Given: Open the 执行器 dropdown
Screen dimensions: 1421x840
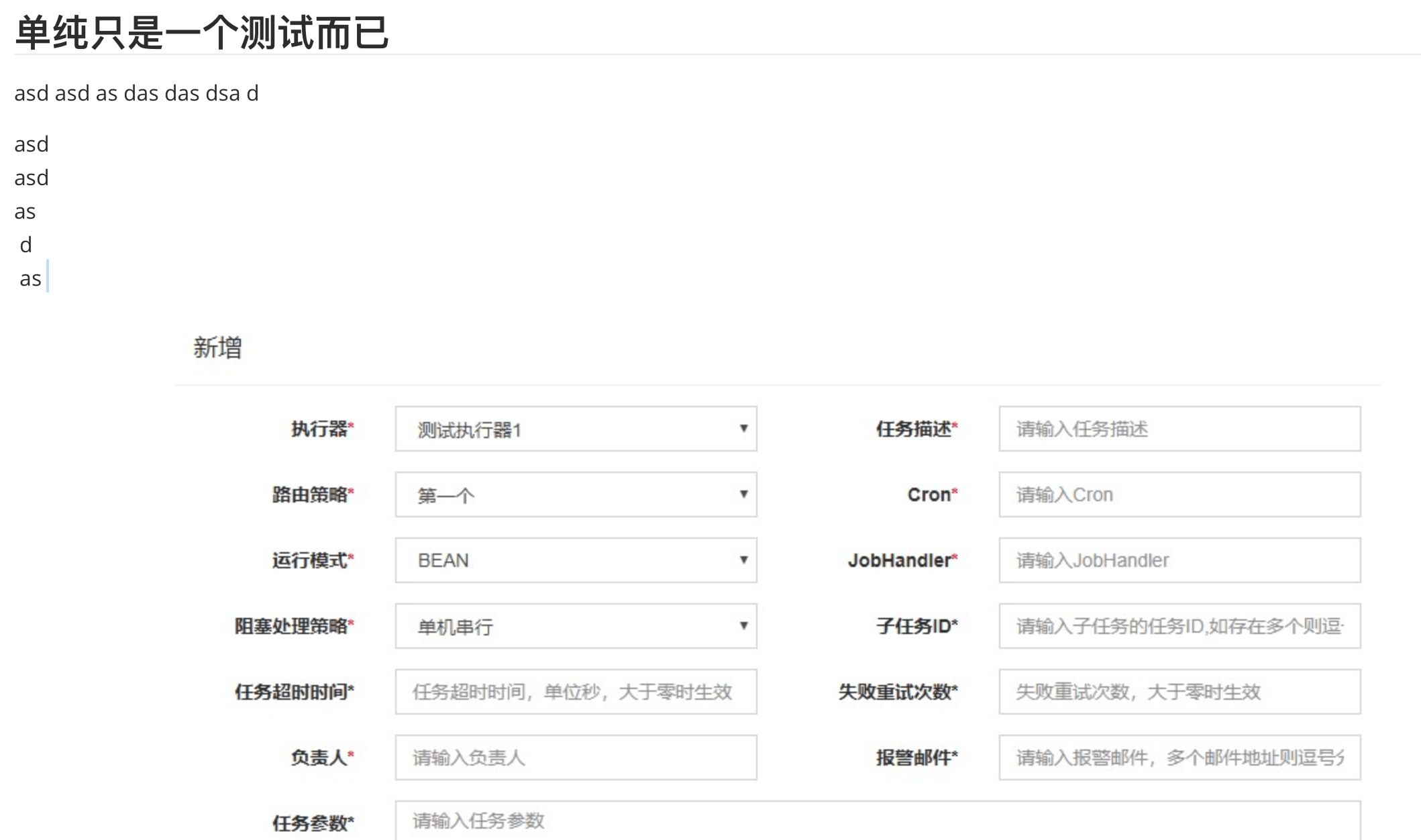Looking at the screenshot, I should click(x=575, y=429).
